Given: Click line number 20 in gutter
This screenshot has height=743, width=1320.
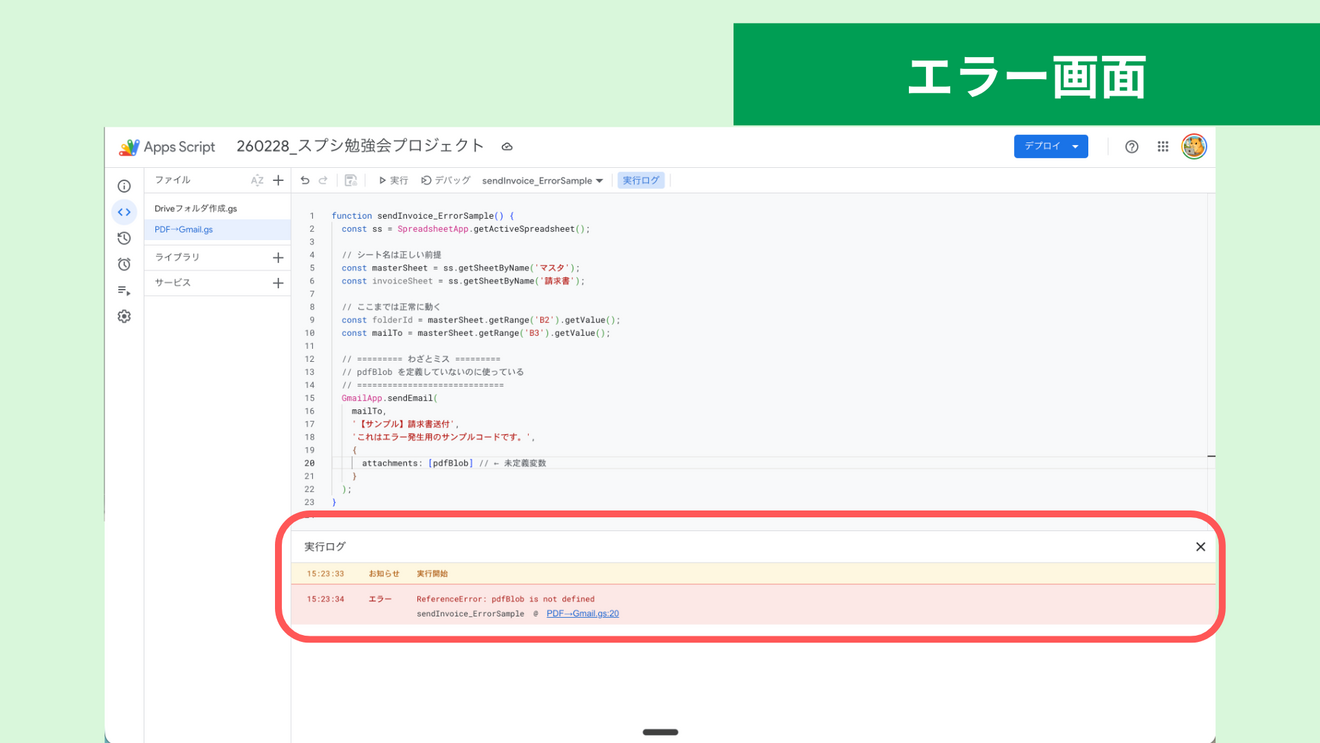Looking at the screenshot, I should click(309, 464).
